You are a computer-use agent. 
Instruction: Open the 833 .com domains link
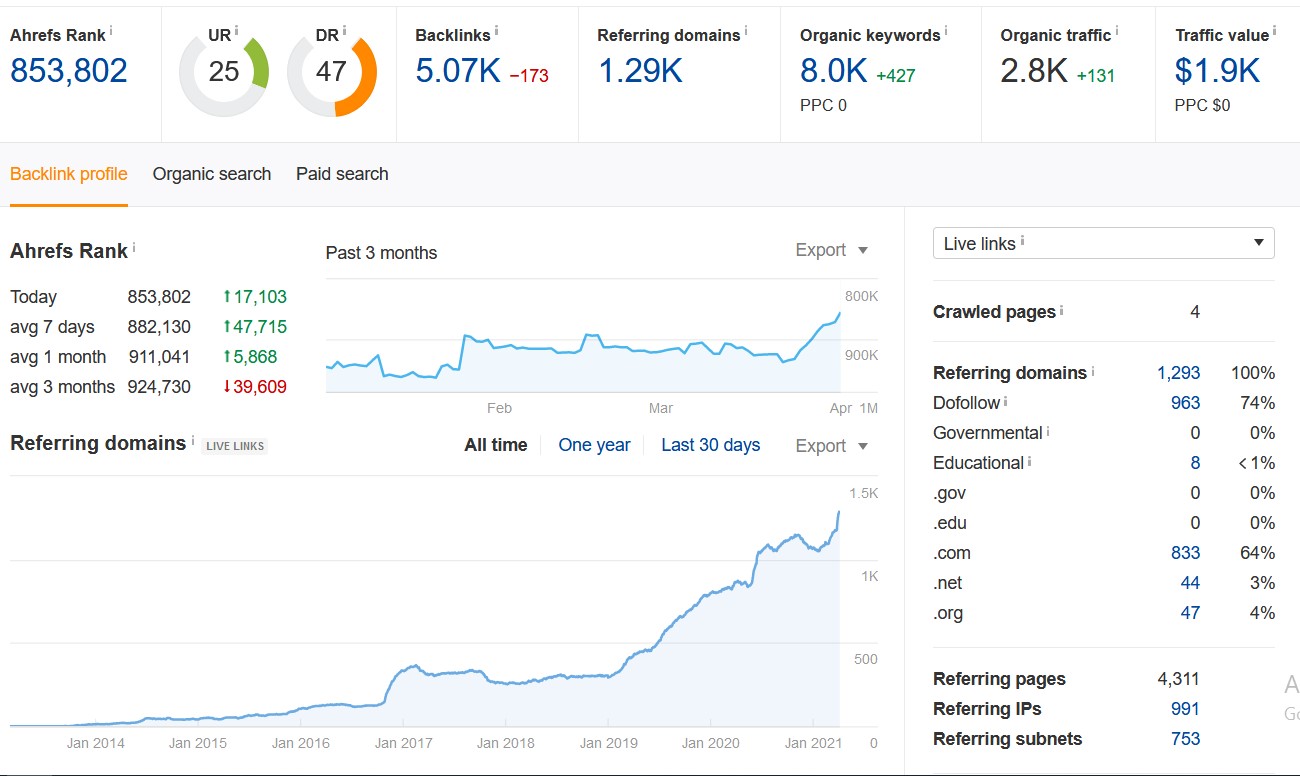tap(1186, 553)
